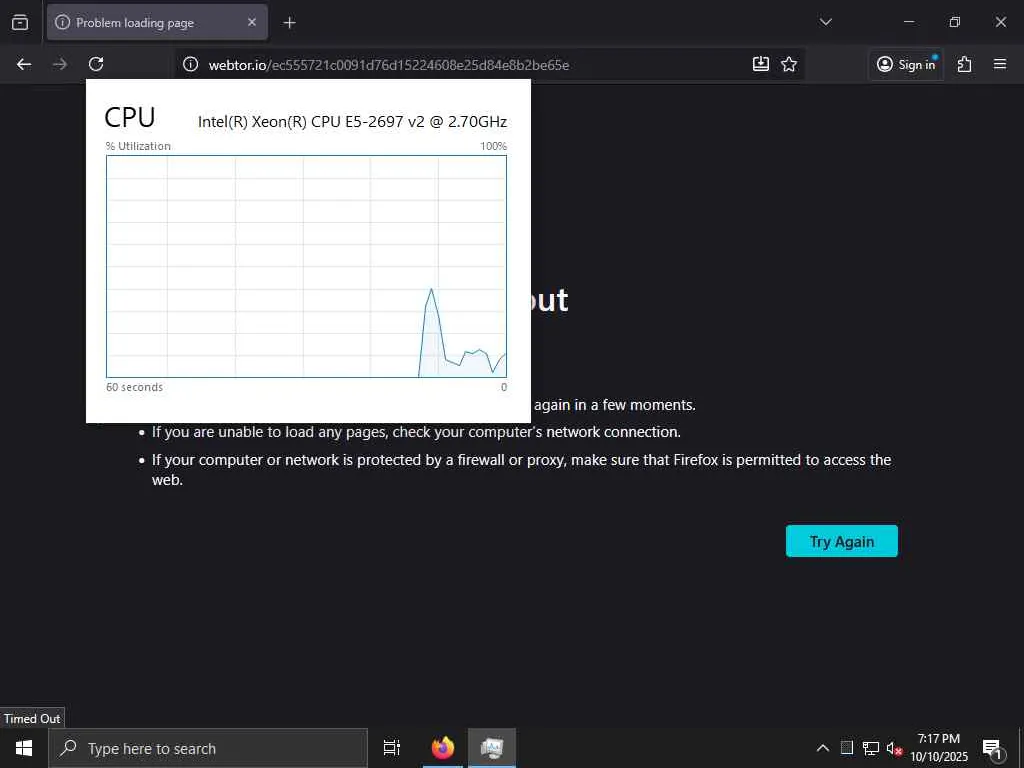Go forward one page
Viewport: 1024px width, 768px height.
60,64
